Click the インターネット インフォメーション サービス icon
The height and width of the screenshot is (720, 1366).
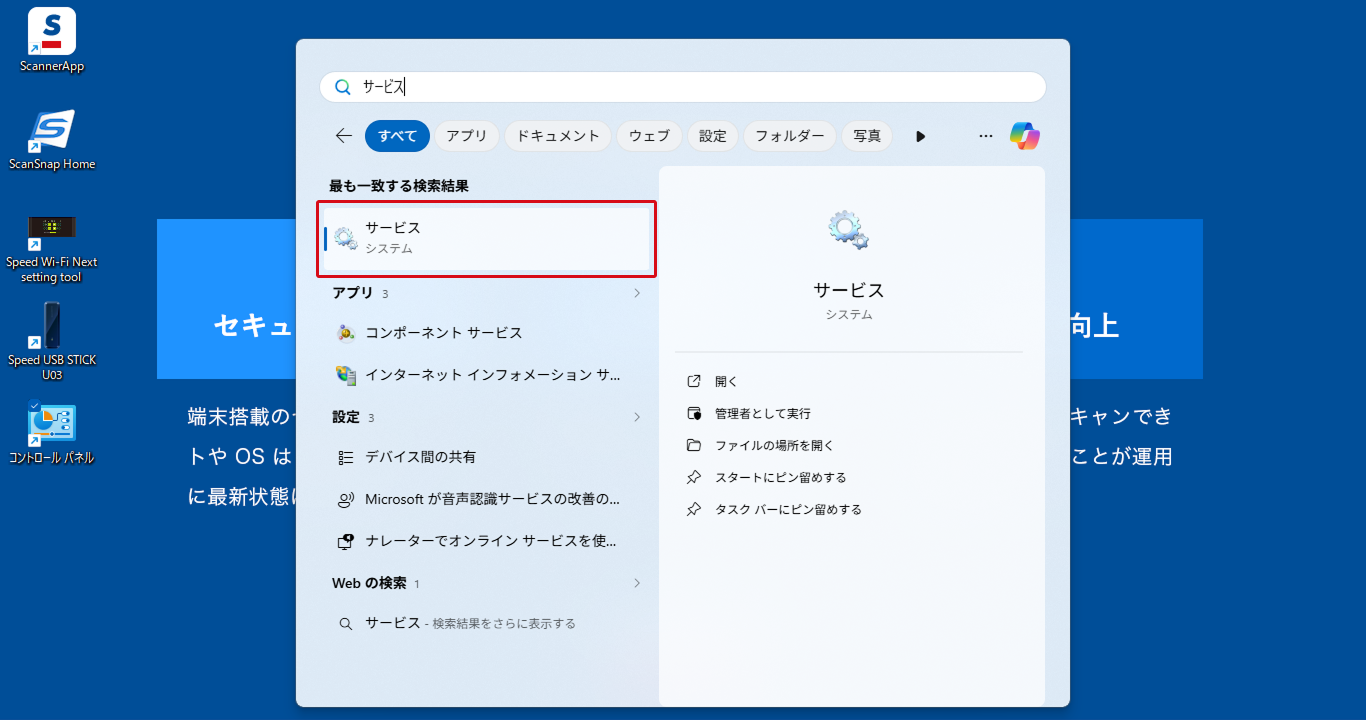346,375
